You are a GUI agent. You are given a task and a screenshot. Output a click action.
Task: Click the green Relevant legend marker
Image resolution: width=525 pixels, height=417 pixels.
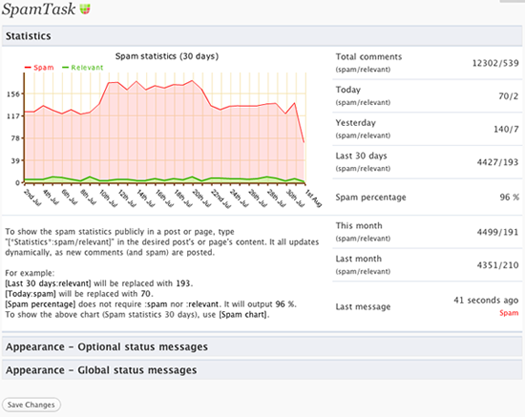point(65,68)
